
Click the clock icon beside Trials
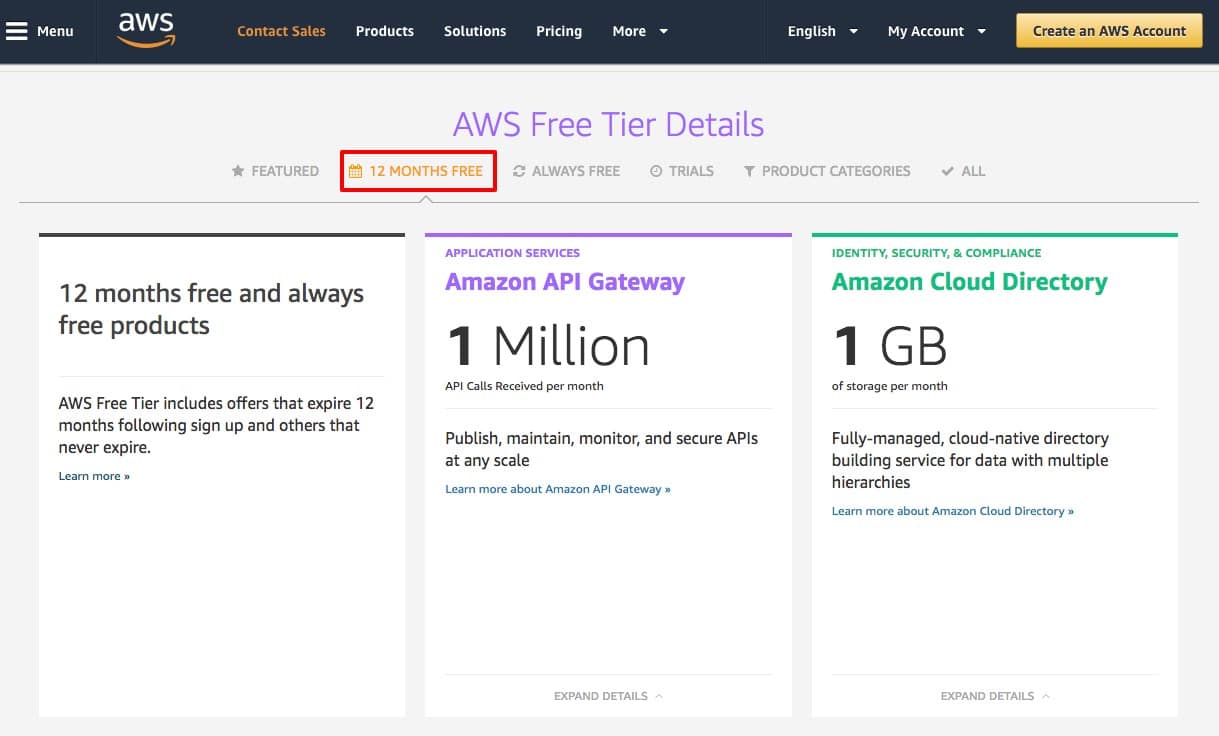pos(656,171)
